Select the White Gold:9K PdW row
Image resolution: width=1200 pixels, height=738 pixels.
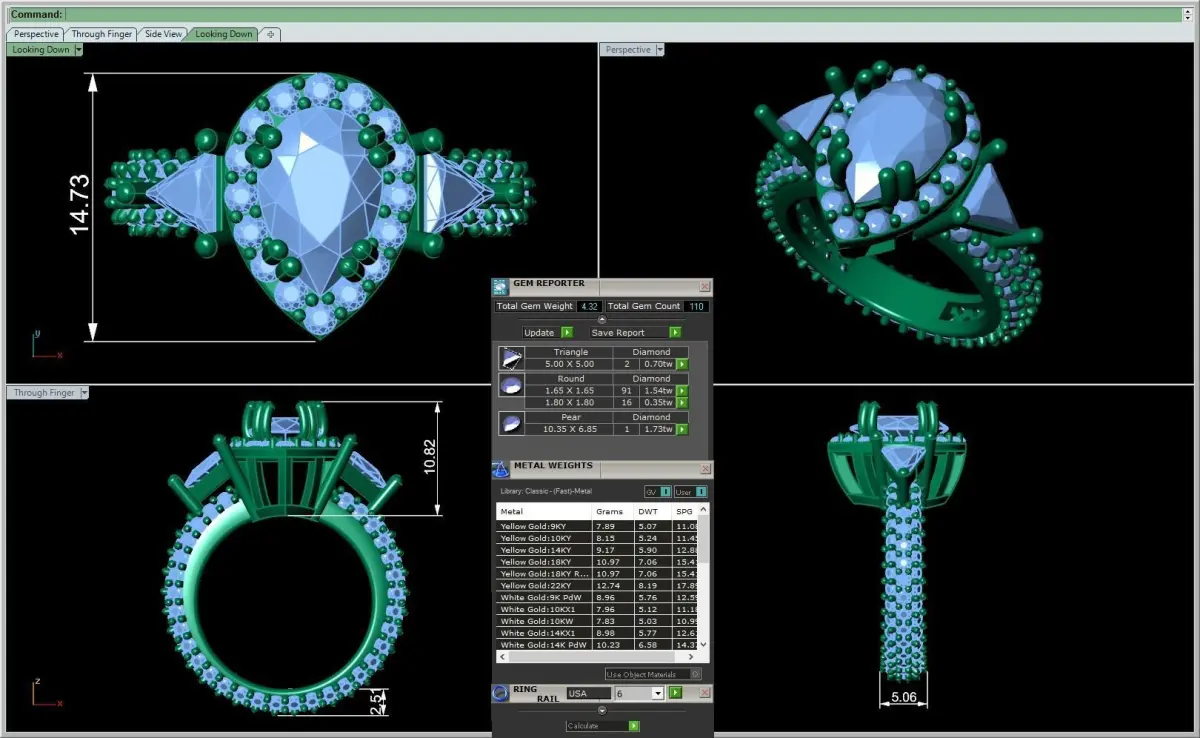[x=597, y=597]
